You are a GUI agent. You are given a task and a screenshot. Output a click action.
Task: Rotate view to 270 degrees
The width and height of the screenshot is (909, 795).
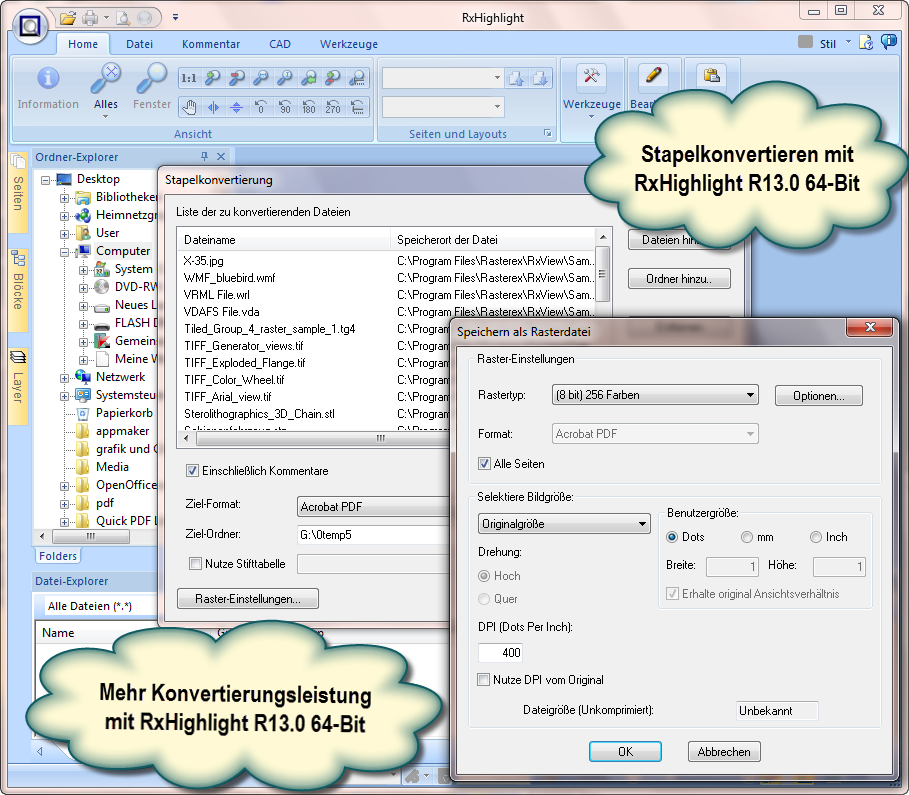(333, 107)
